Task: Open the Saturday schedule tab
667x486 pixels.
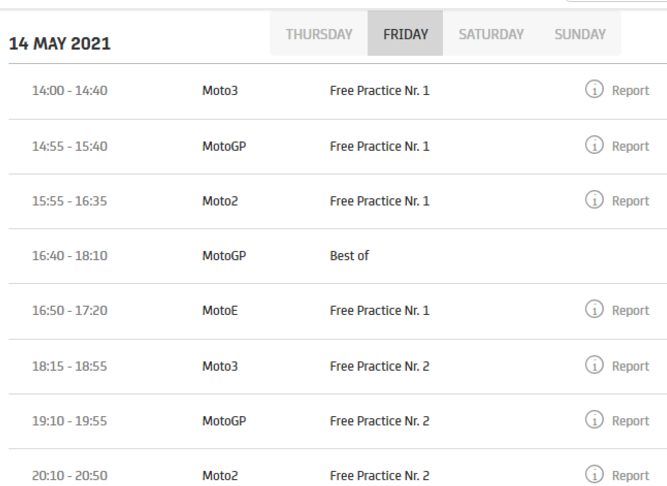Action: (491, 34)
